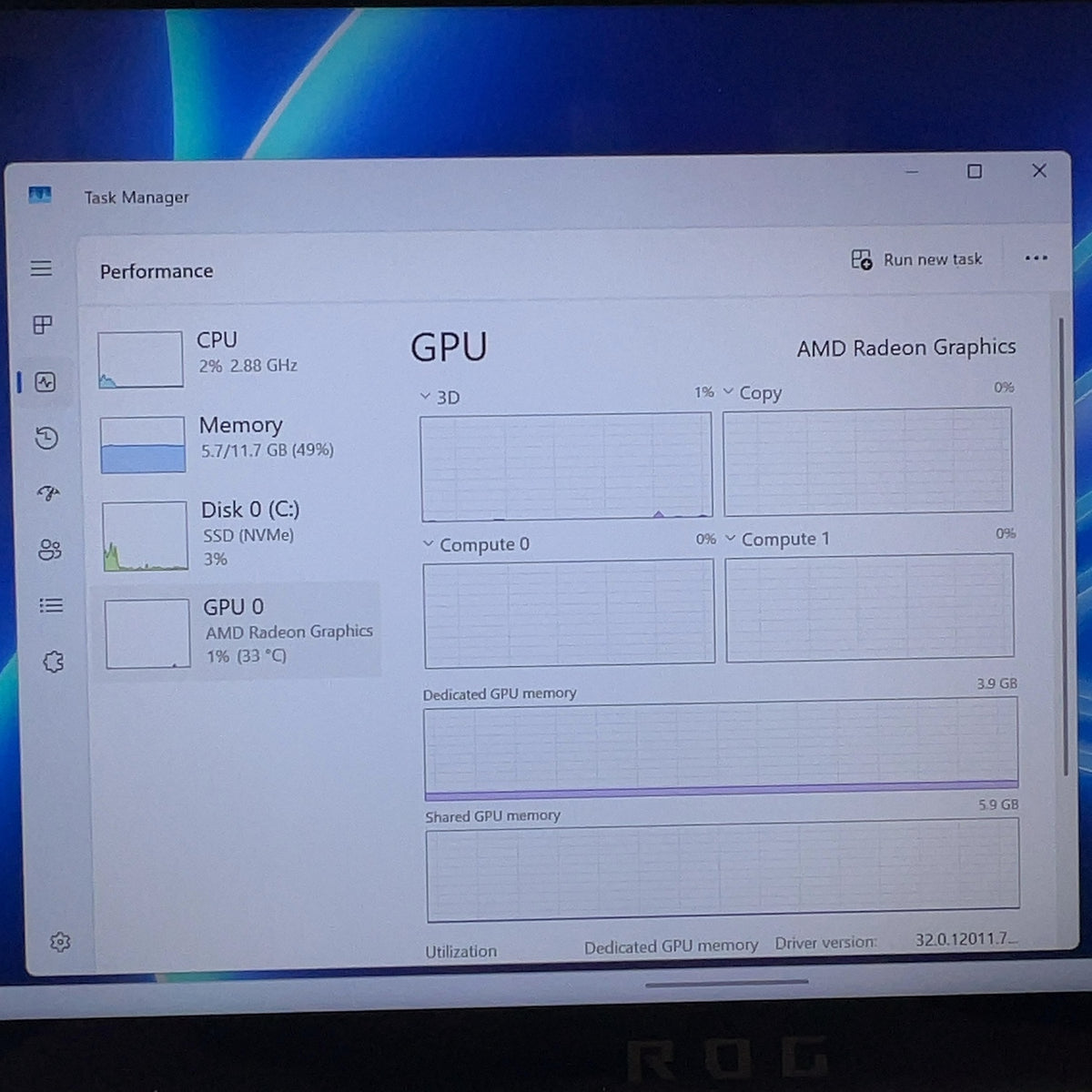Go to the Processes page icon
Viewport: 1092px width, 1092px height.
tap(43, 325)
